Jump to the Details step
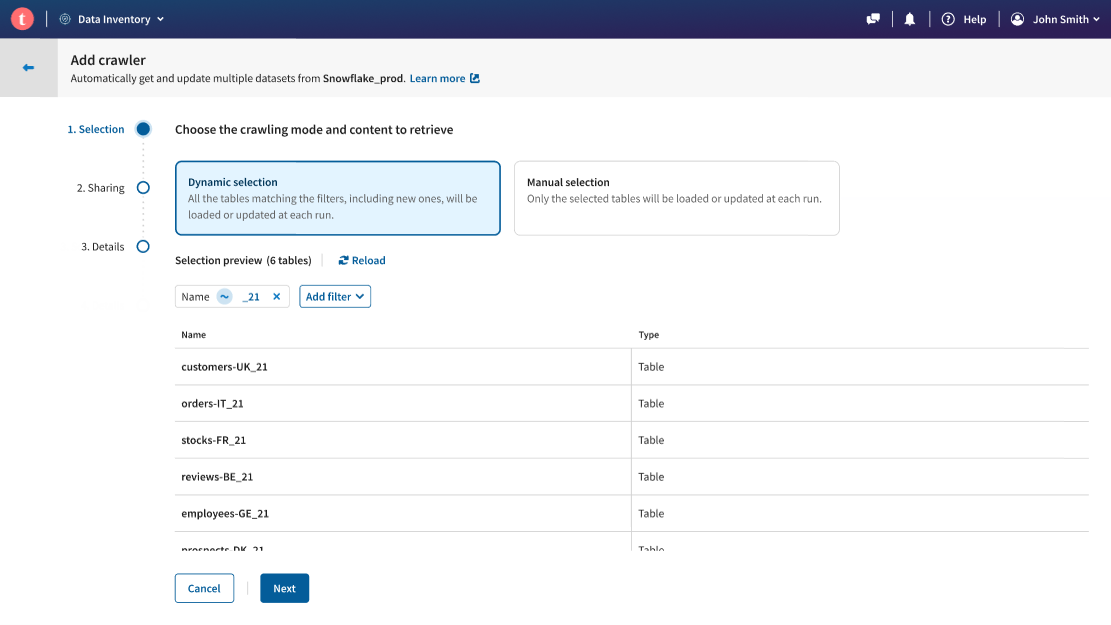The image size is (1111, 625). pyautogui.click(x=143, y=247)
